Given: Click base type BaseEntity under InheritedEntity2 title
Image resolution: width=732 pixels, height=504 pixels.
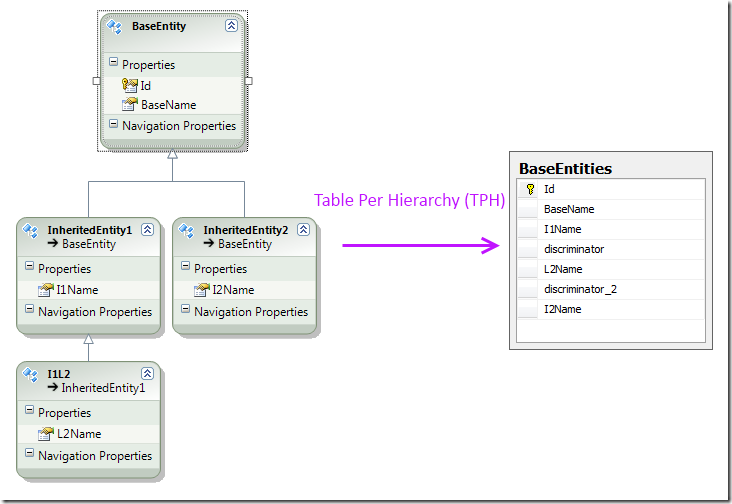Looking at the screenshot, I should (x=245, y=244).
